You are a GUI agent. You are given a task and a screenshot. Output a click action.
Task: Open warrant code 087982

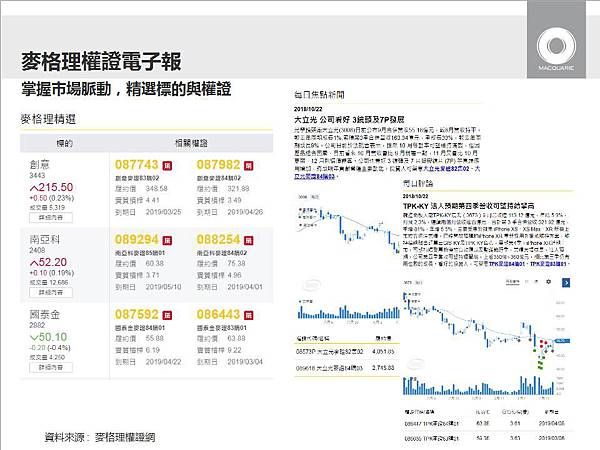(218, 165)
